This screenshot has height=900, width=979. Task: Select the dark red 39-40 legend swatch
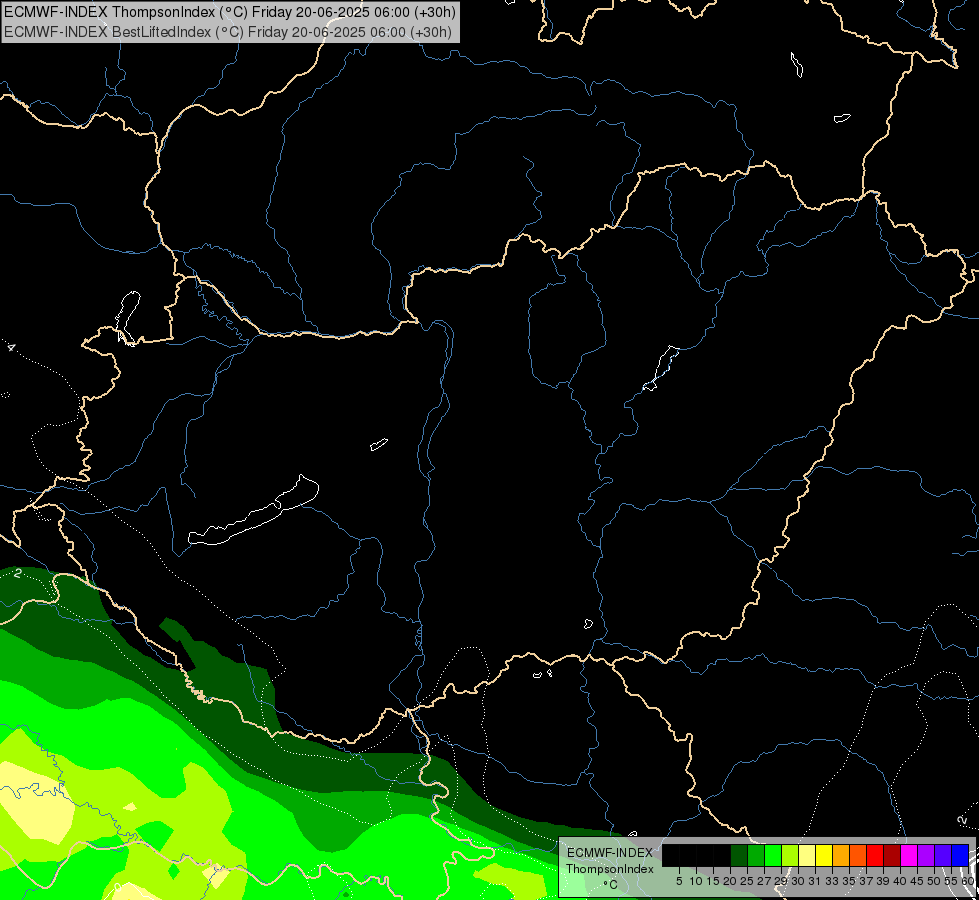tap(892, 855)
